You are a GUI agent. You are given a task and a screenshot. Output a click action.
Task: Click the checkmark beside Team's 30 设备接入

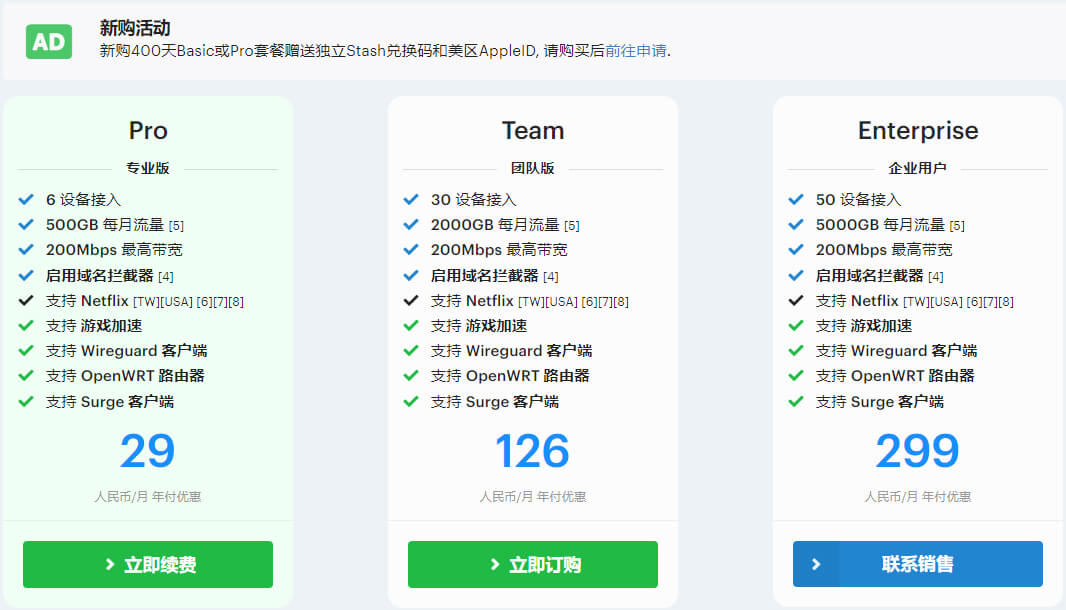pyautogui.click(x=411, y=199)
